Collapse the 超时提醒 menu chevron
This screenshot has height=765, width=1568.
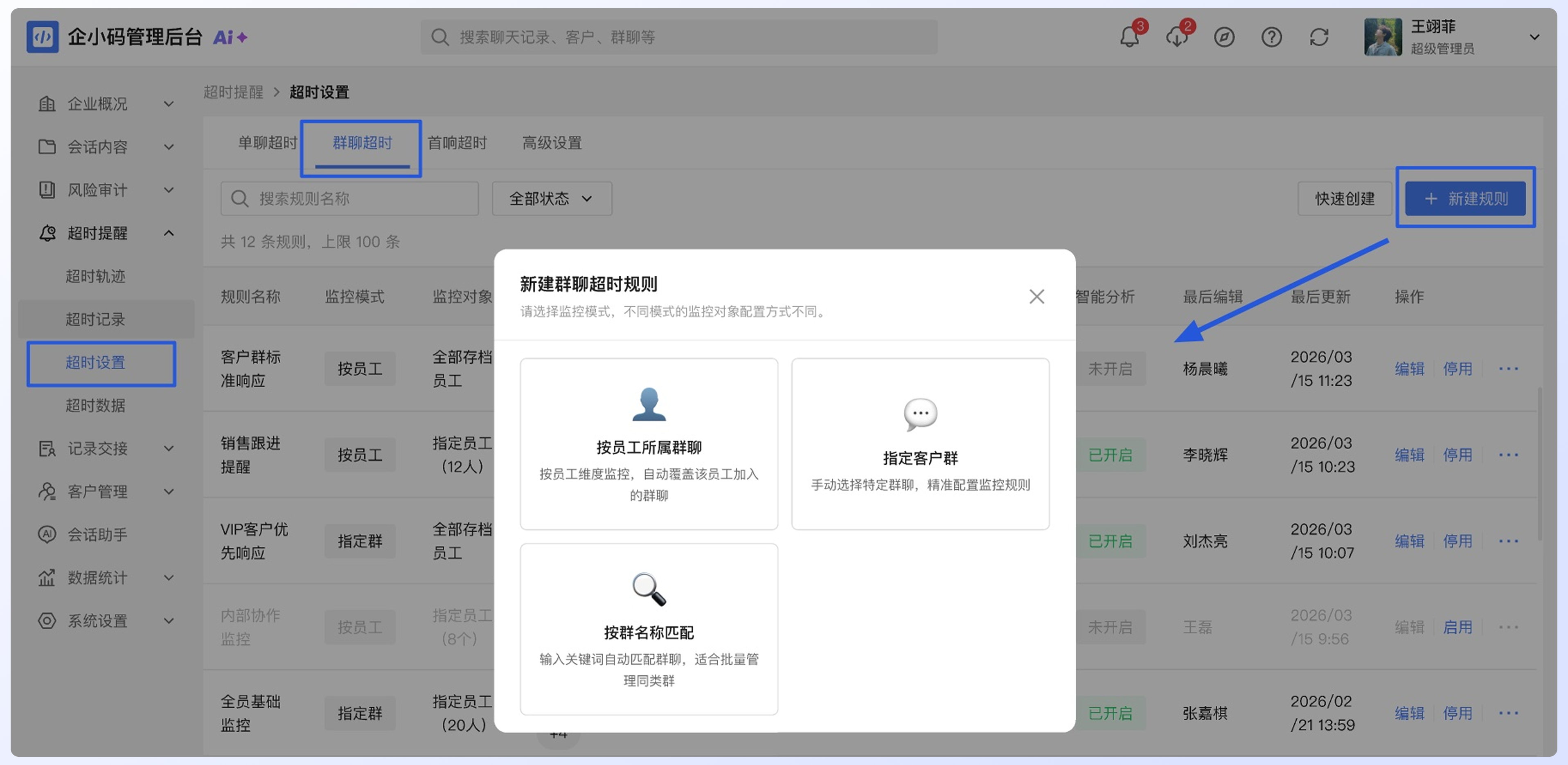point(169,233)
